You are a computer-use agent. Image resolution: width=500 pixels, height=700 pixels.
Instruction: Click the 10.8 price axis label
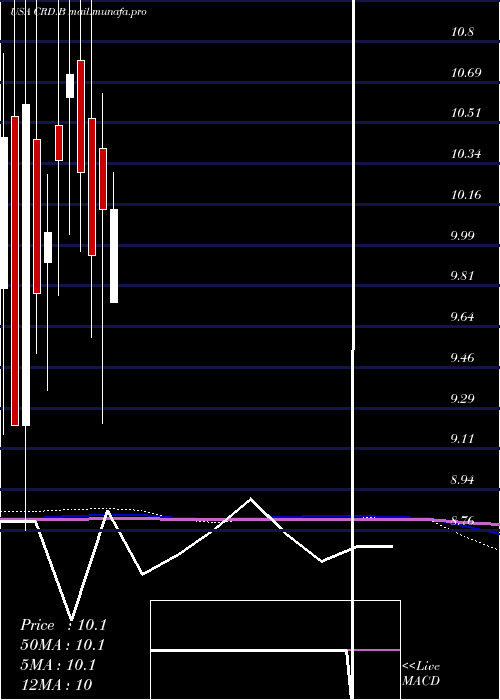[x=462, y=32]
